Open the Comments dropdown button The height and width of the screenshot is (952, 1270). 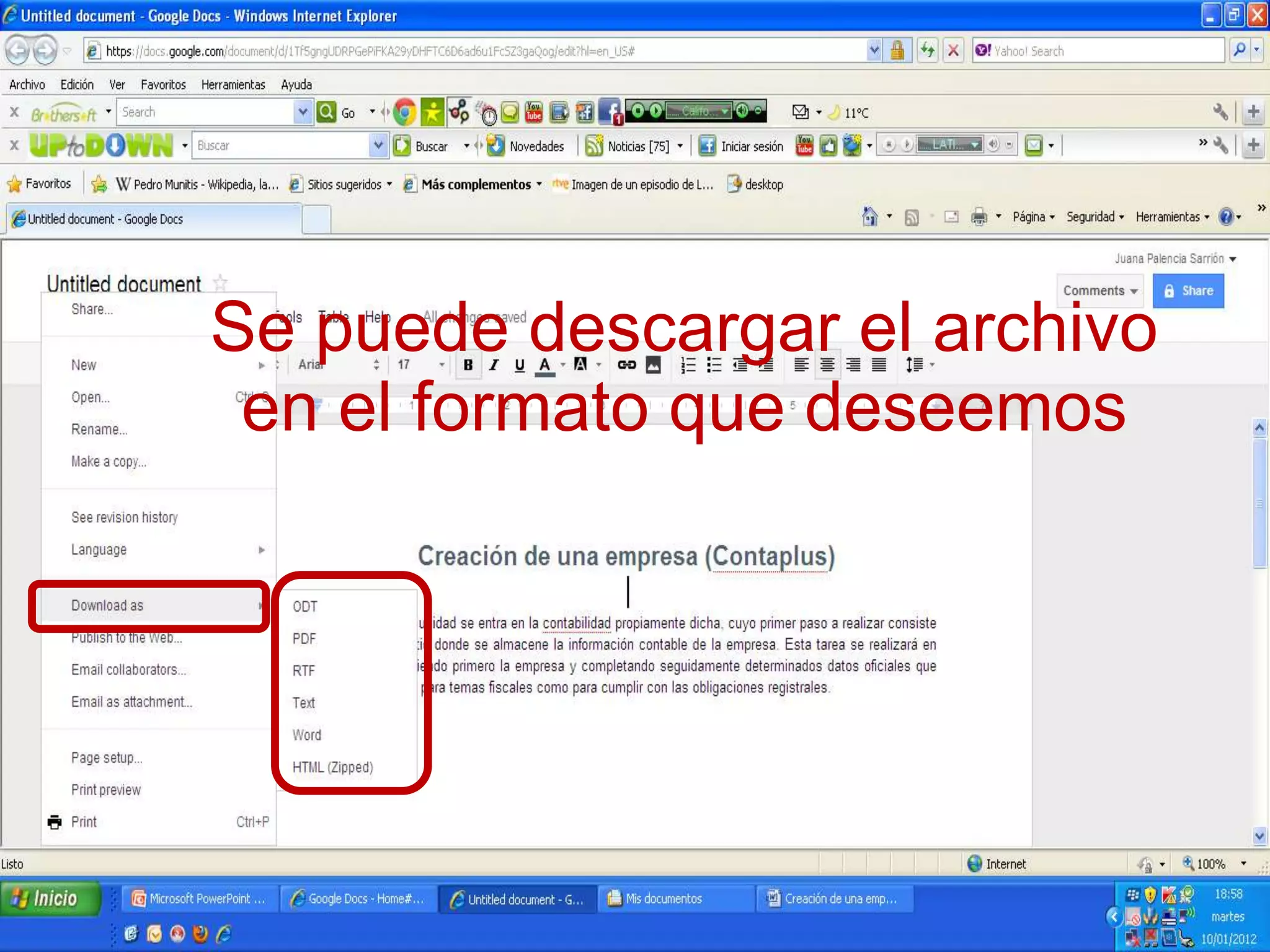click(x=1100, y=291)
